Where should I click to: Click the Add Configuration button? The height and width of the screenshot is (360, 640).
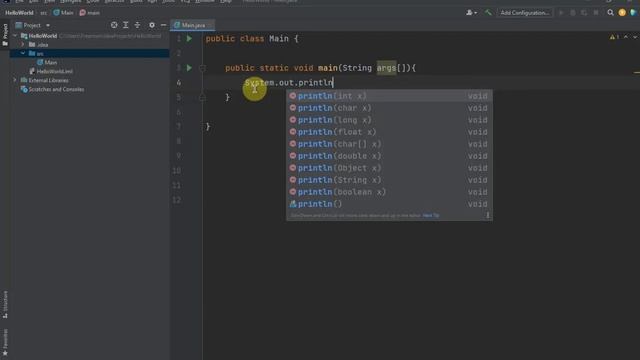(x=524, y=13)
